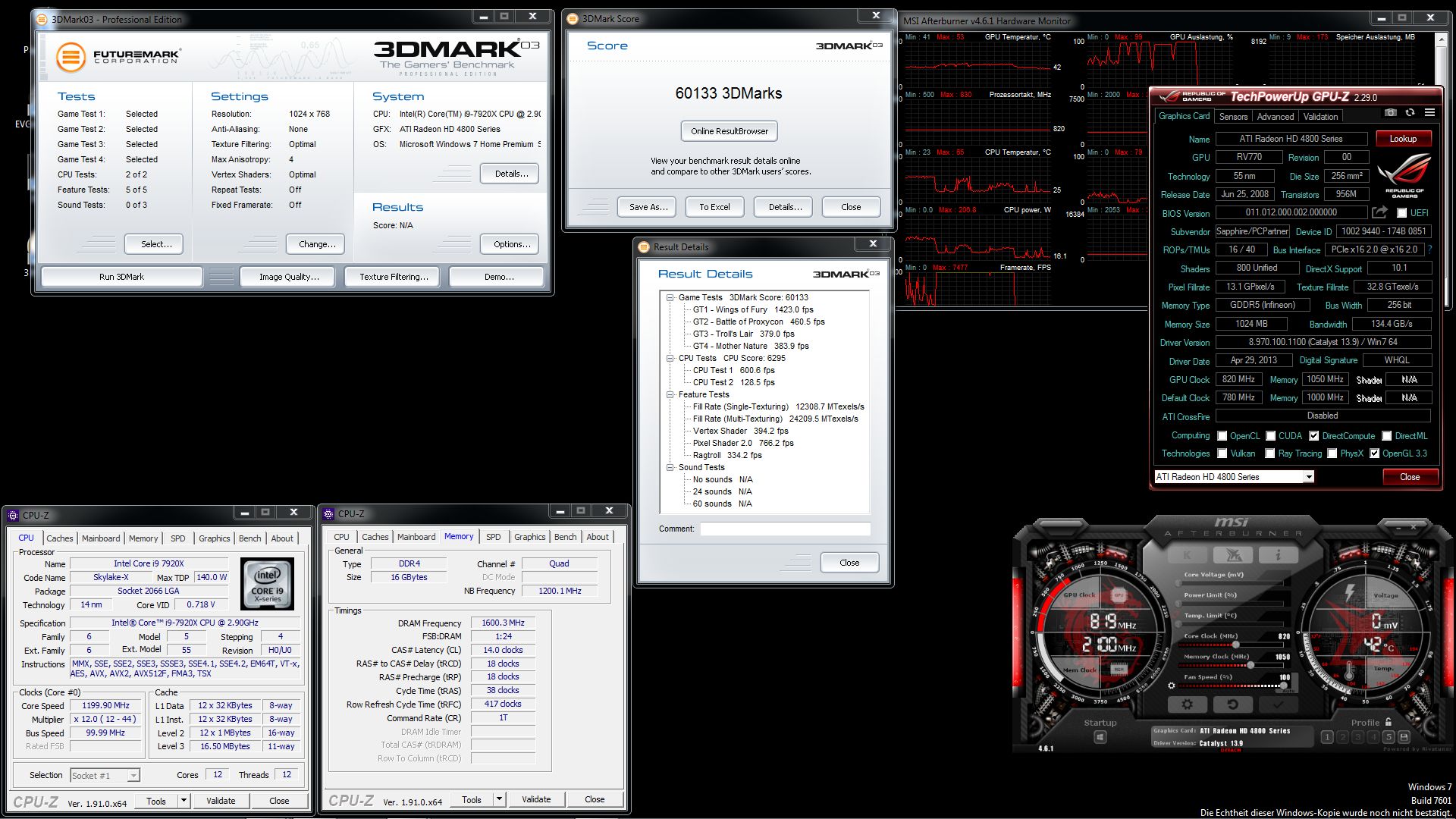This screenshot has width=1456, height=819.
Task: Click the Online ResultBrowser button
Action: (730, 131)
